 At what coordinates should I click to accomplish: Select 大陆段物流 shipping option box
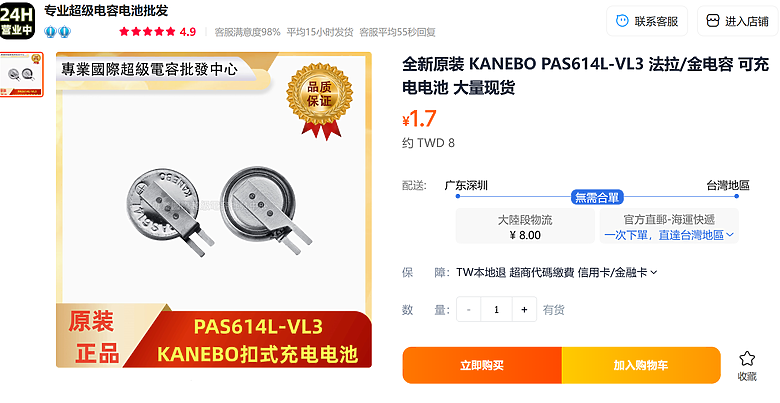[525, 226]
